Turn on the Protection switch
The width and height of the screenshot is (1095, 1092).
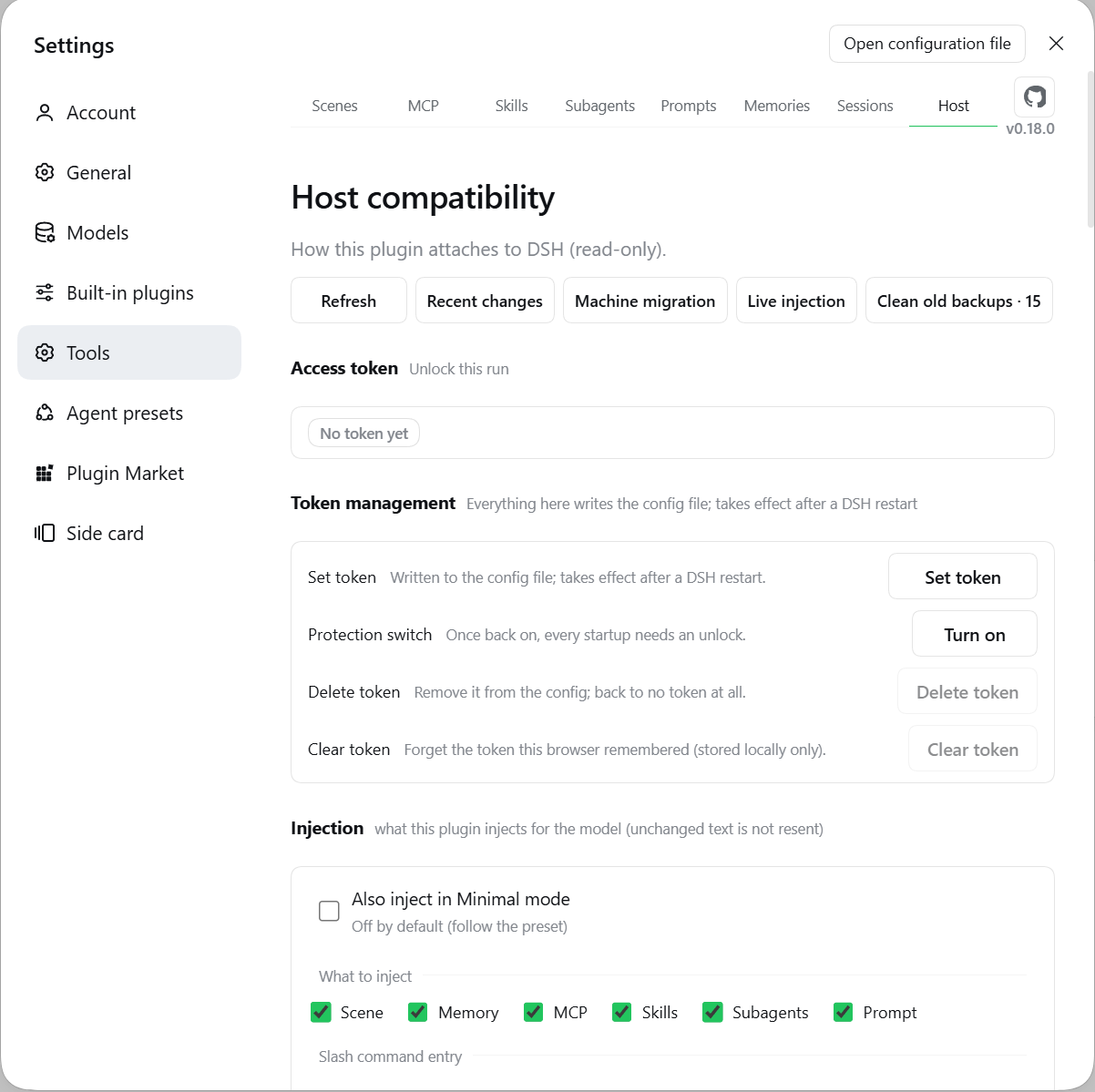pos(975,634)
